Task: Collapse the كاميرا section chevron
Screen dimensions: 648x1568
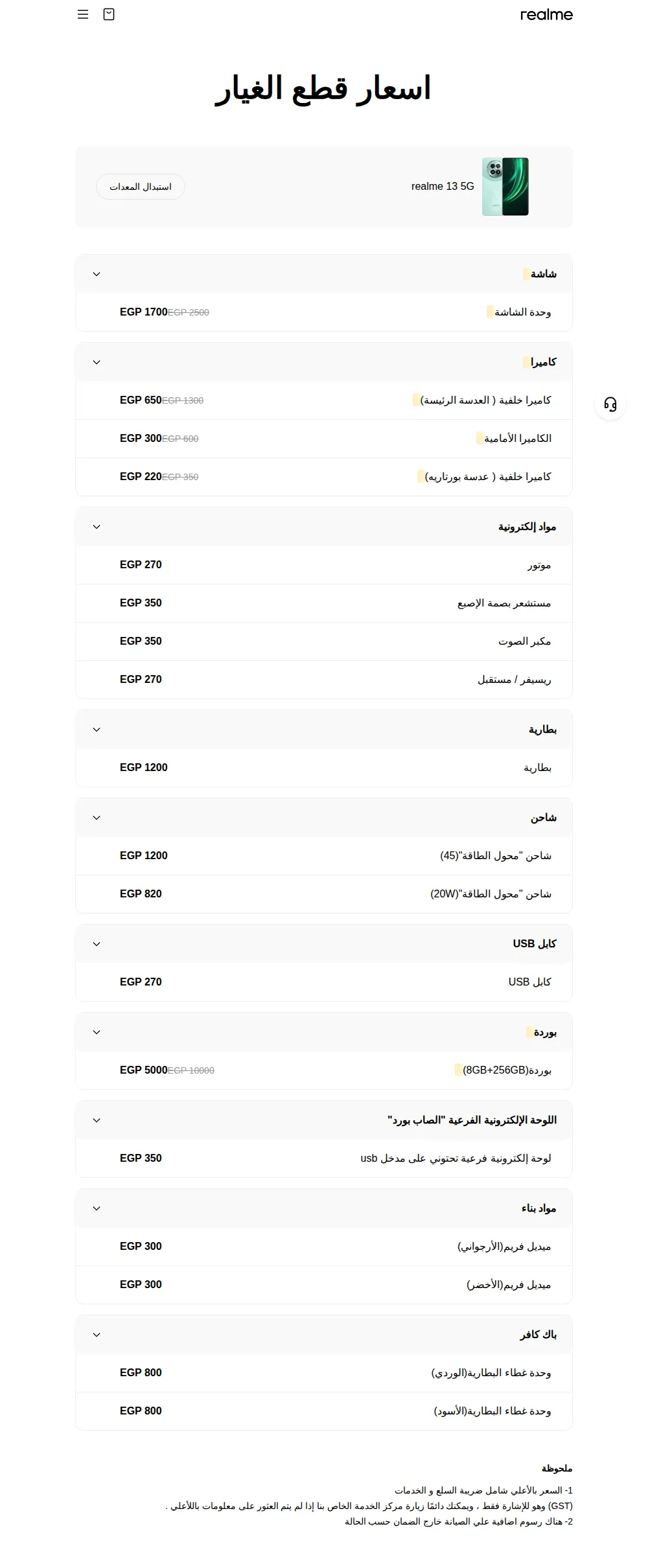Action: tap(97, 362)
